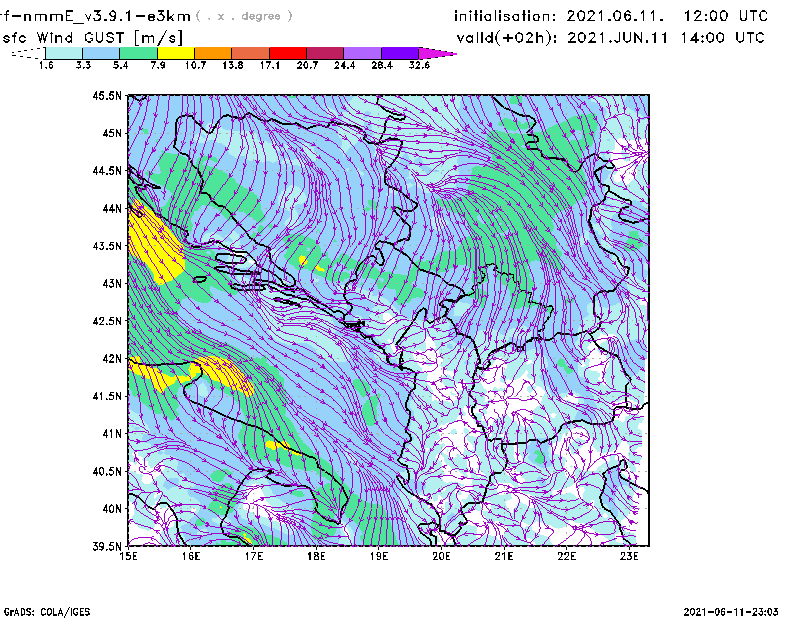This screenshot has height=618, width=800.
Task: Click the dashed white arrow at colorbar start
Action: point(28,53)
